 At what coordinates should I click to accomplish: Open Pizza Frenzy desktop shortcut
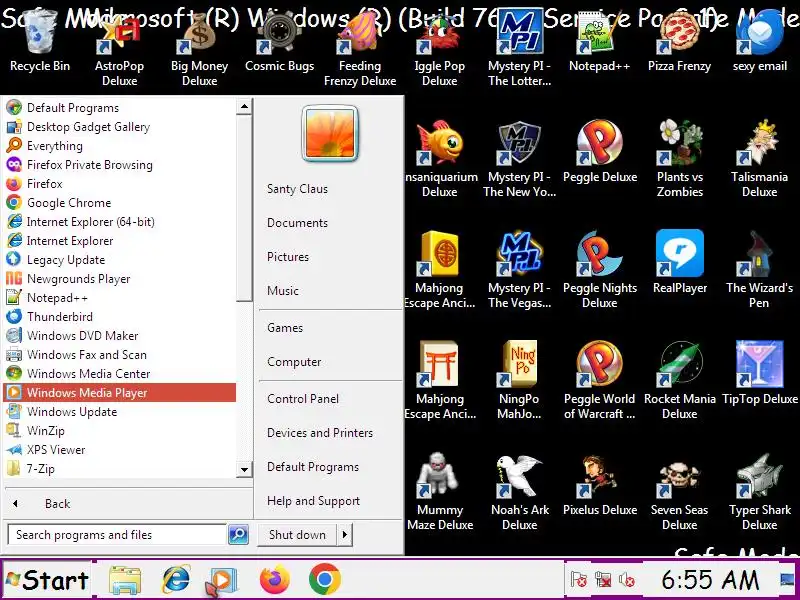[x=679, y=43]
